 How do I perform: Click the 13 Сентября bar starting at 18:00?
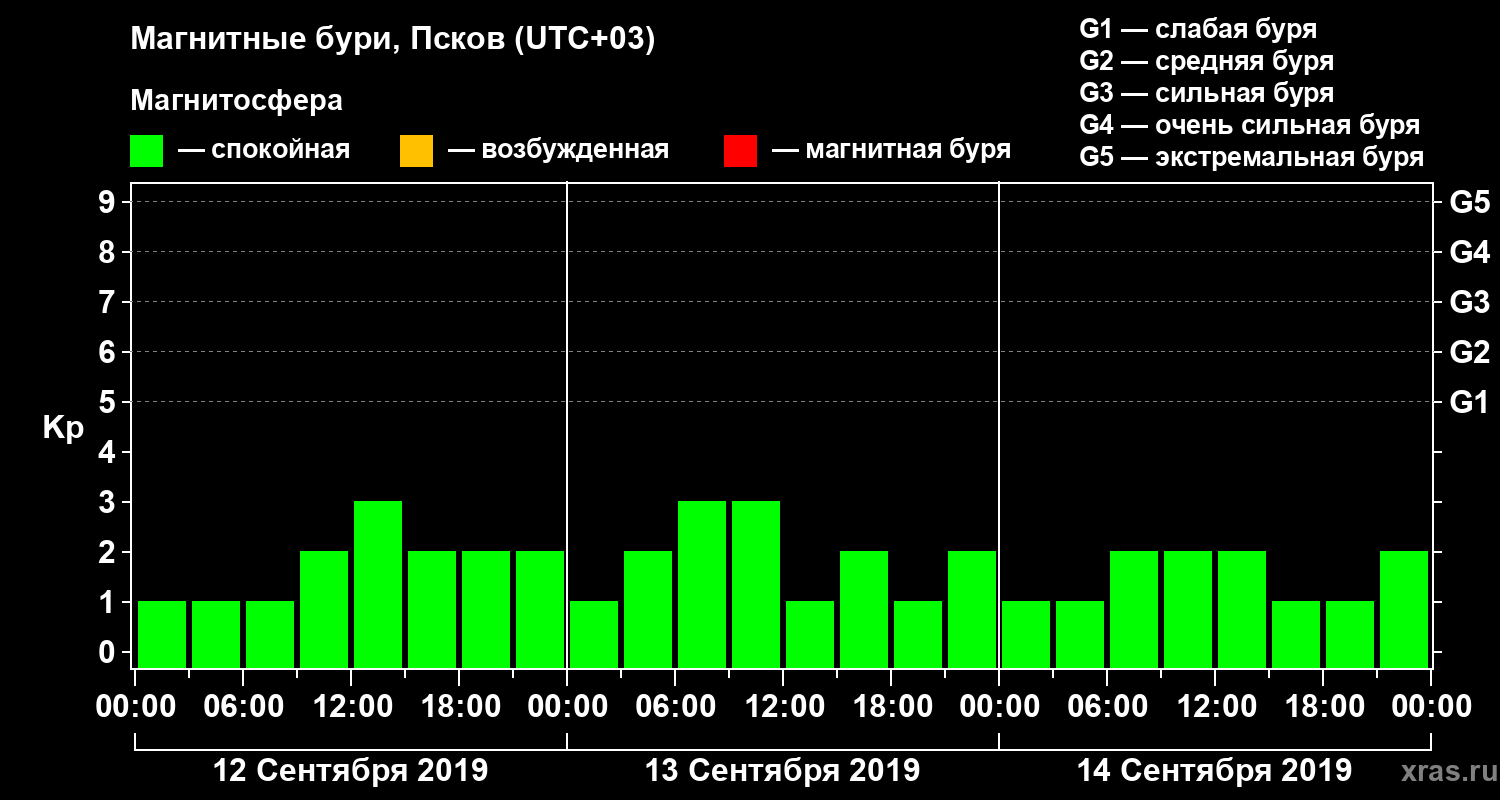pos(918,634)
